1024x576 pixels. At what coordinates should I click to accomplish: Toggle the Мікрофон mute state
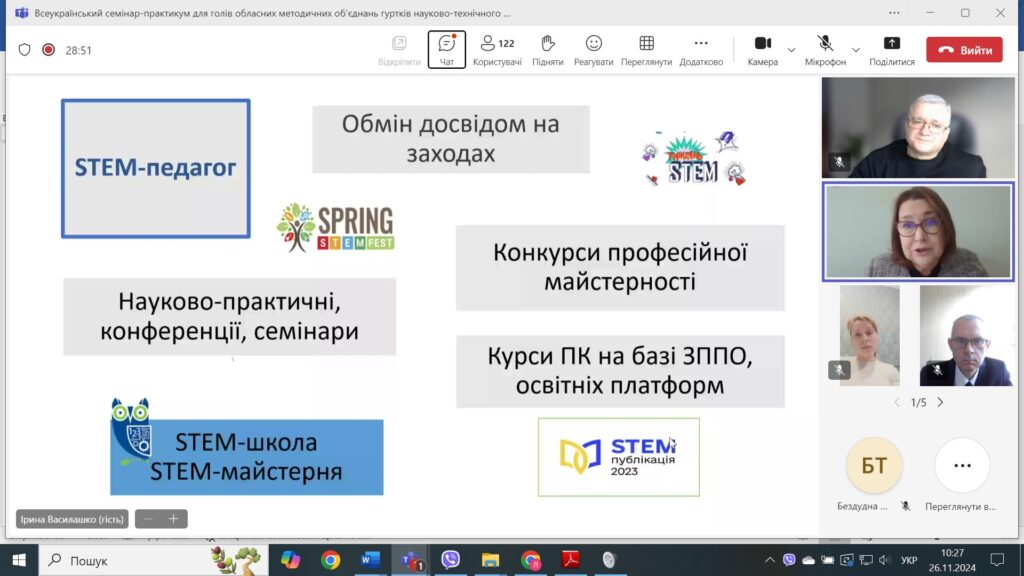pyautogui.click(x=825, y=50)
